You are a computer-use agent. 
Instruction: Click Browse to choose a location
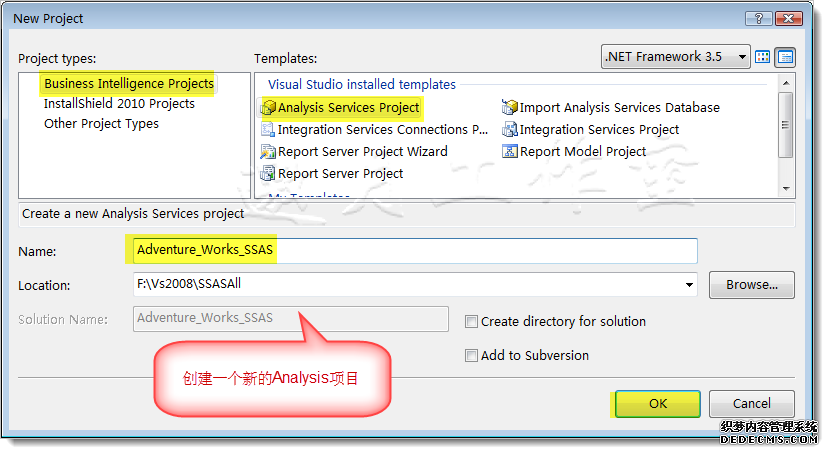(752, 285)
